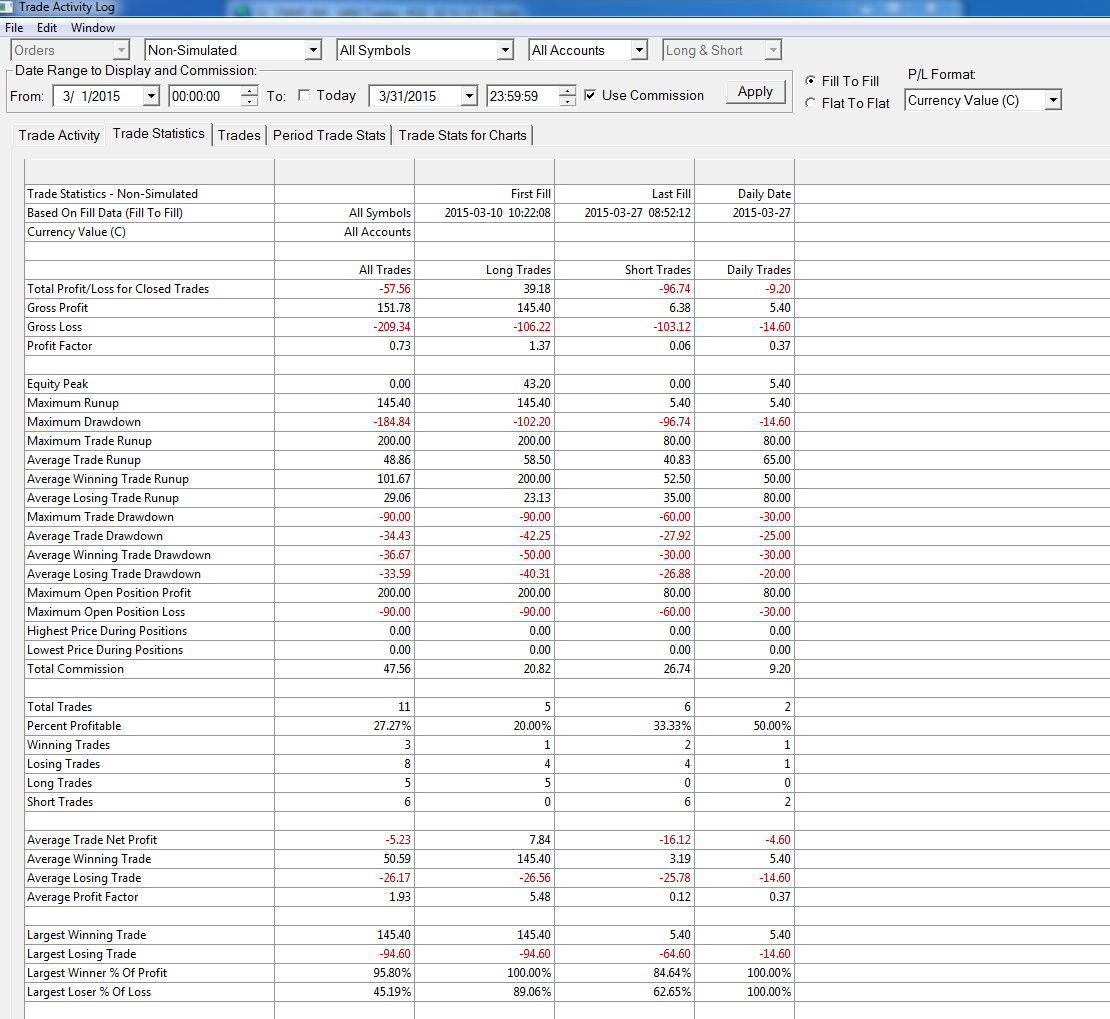Open the Window menu
1110x1019 pixels.
click(93, 28)
